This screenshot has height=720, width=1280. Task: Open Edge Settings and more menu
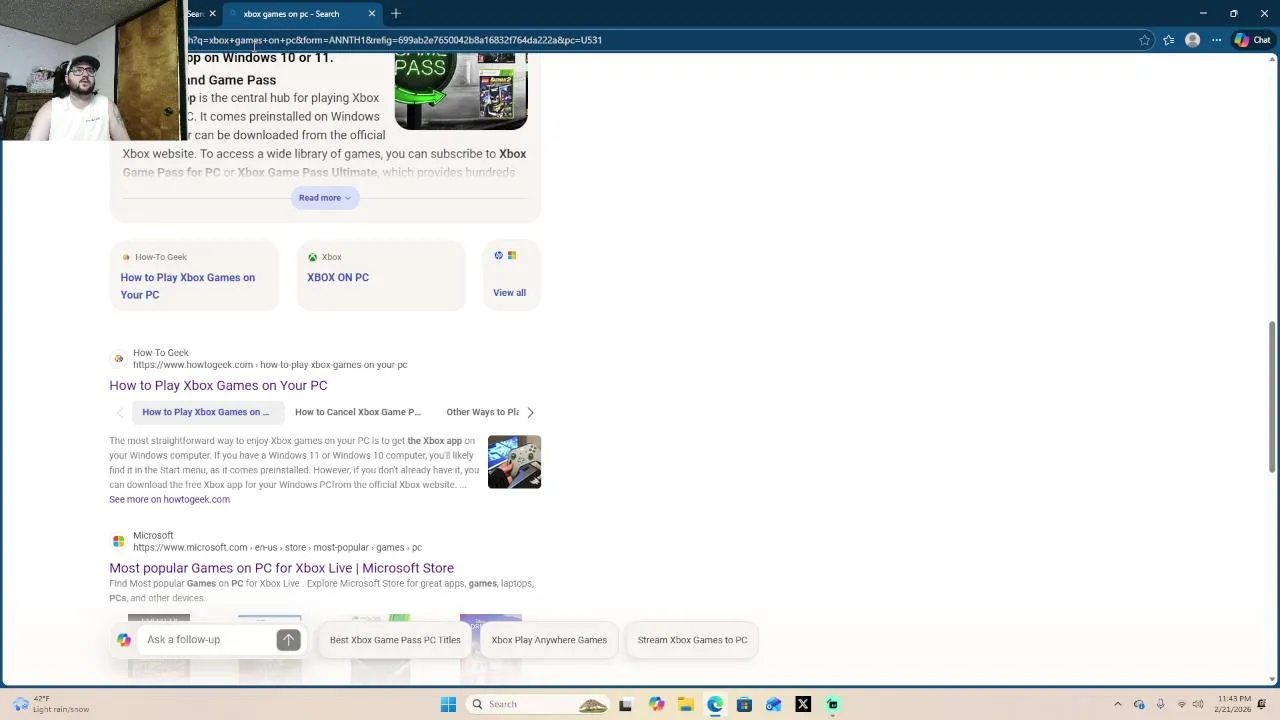[x=1216, y=40]
